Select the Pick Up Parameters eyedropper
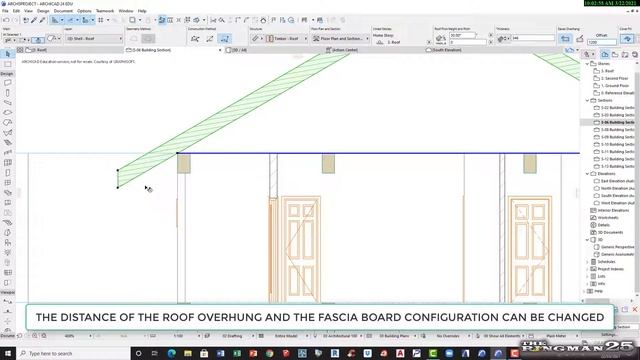Screen dimensions: 640x360 [x=34, y=20]
